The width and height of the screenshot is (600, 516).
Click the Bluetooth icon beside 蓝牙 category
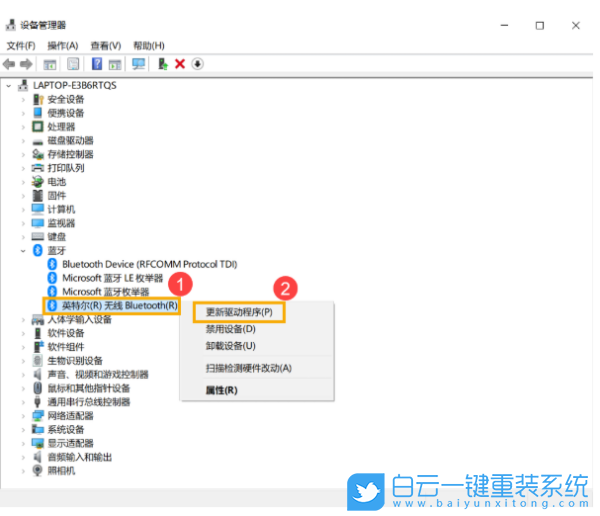[x=38, y=250]
